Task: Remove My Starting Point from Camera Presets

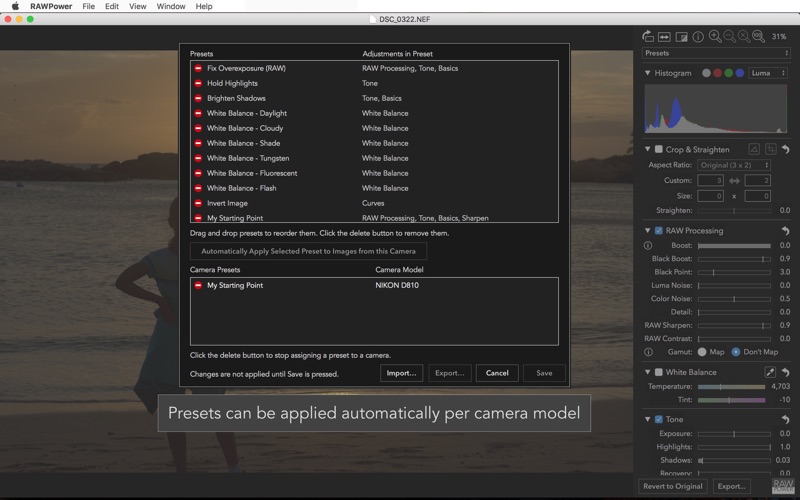Action: [198, 285]
